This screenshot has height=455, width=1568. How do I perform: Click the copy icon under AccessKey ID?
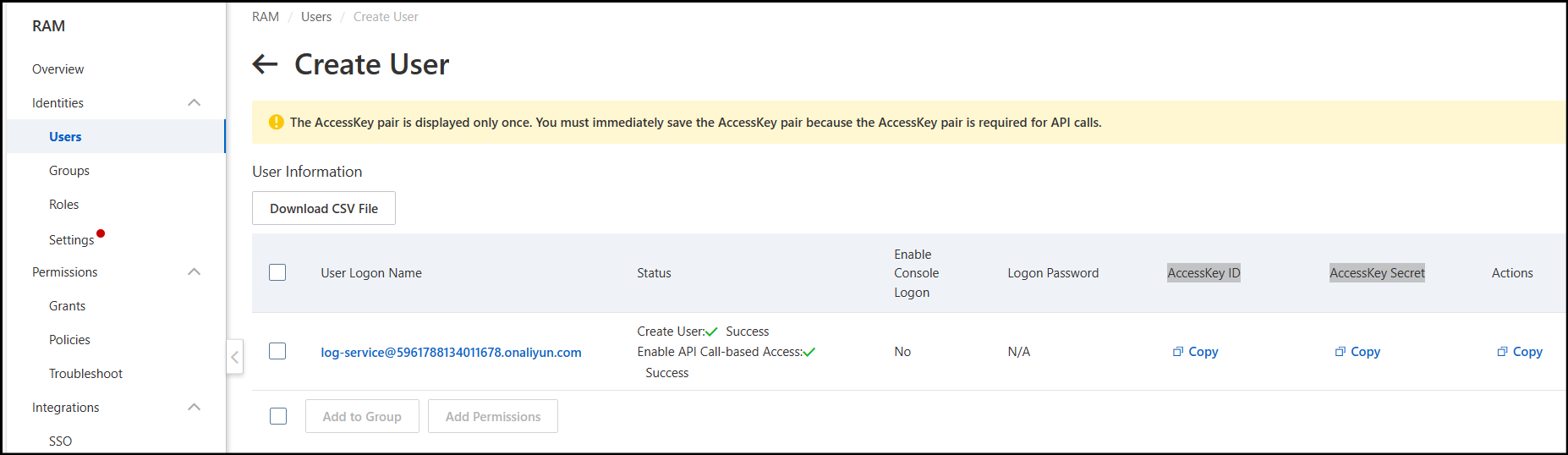(x=1177, y=352)
